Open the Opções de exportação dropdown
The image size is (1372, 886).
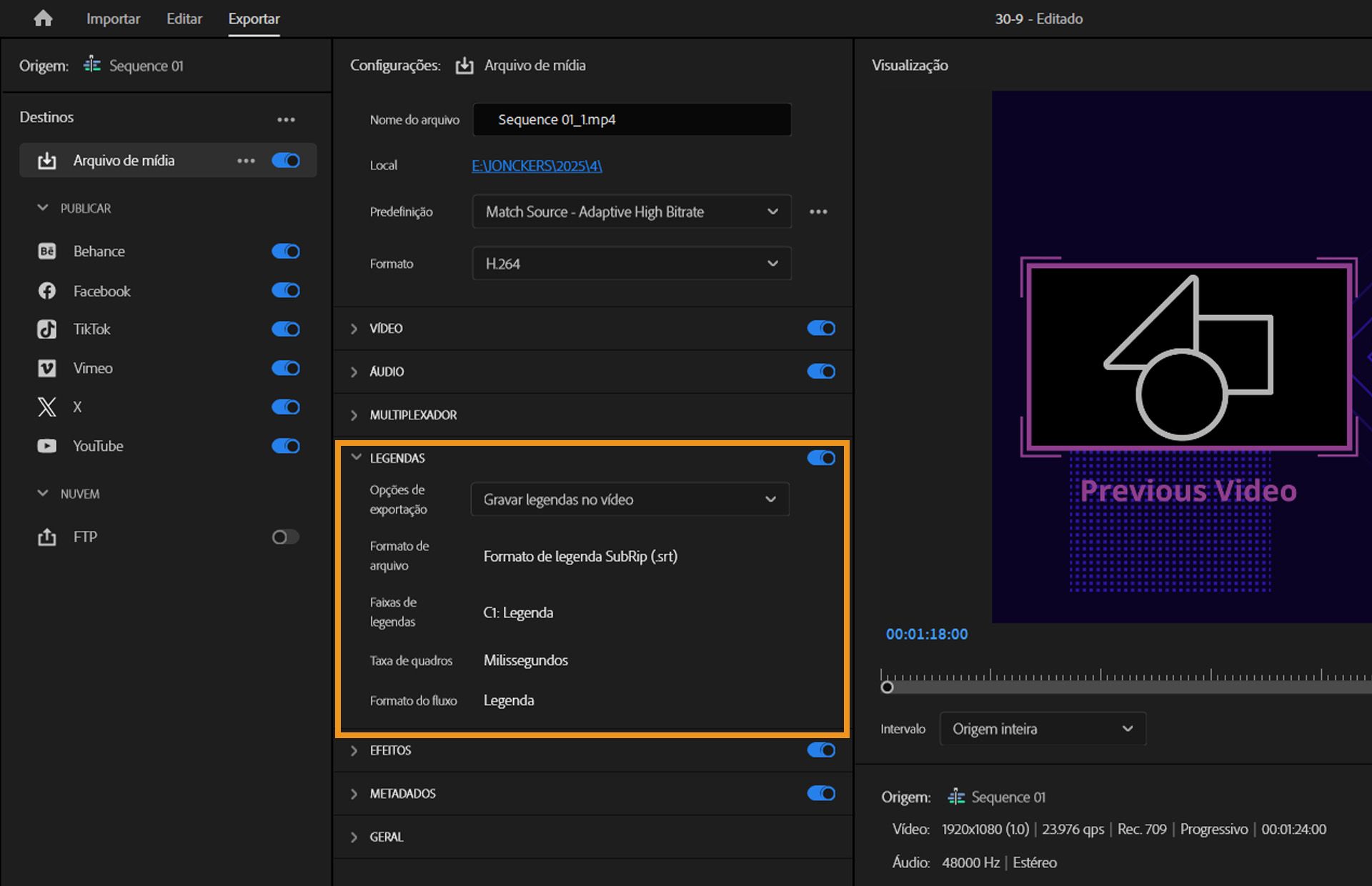click(630, 499)
